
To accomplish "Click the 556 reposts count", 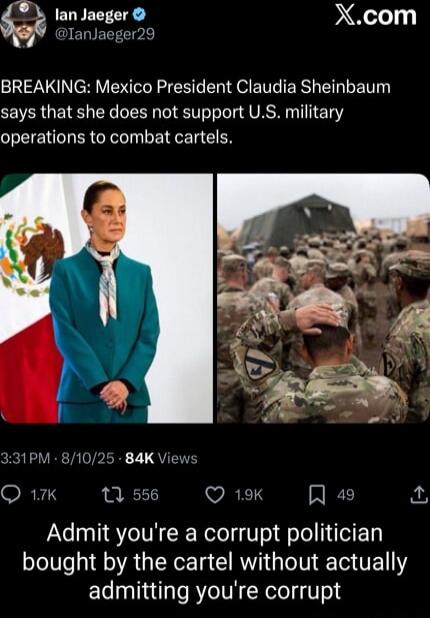I will click(x=145, y=495).
